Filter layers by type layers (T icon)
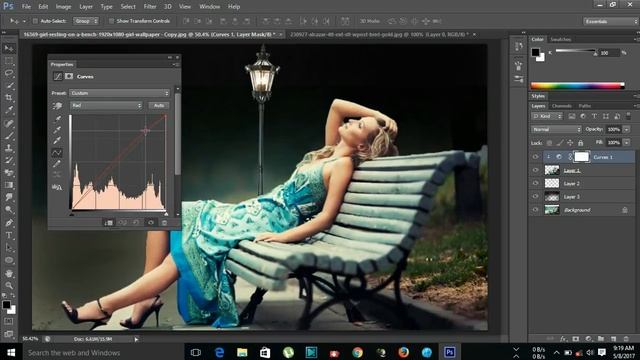The height and width of the screenshot is (360, 640). point(594,116)
